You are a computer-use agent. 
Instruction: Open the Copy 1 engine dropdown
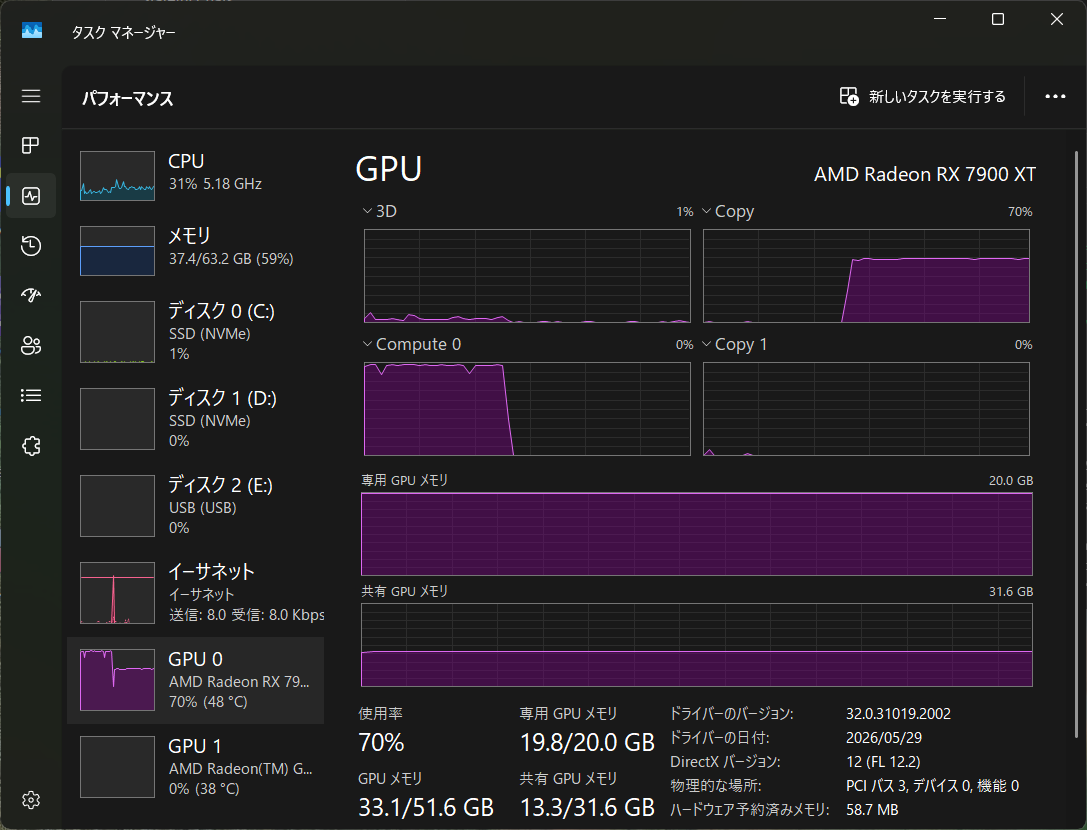735,345
